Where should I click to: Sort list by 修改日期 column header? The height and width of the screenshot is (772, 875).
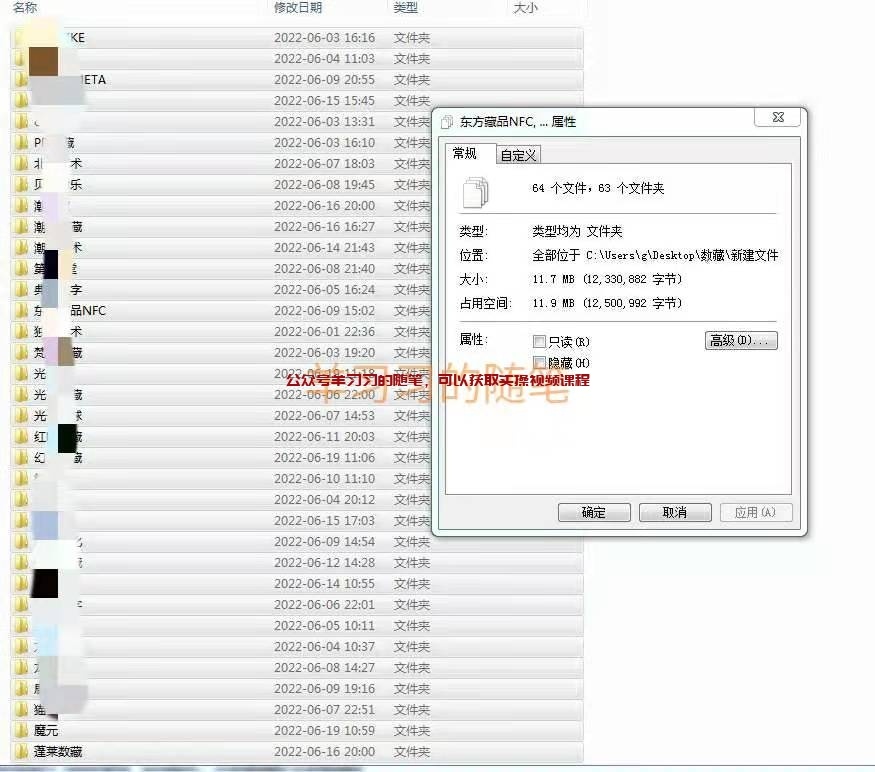click(298, 8)
